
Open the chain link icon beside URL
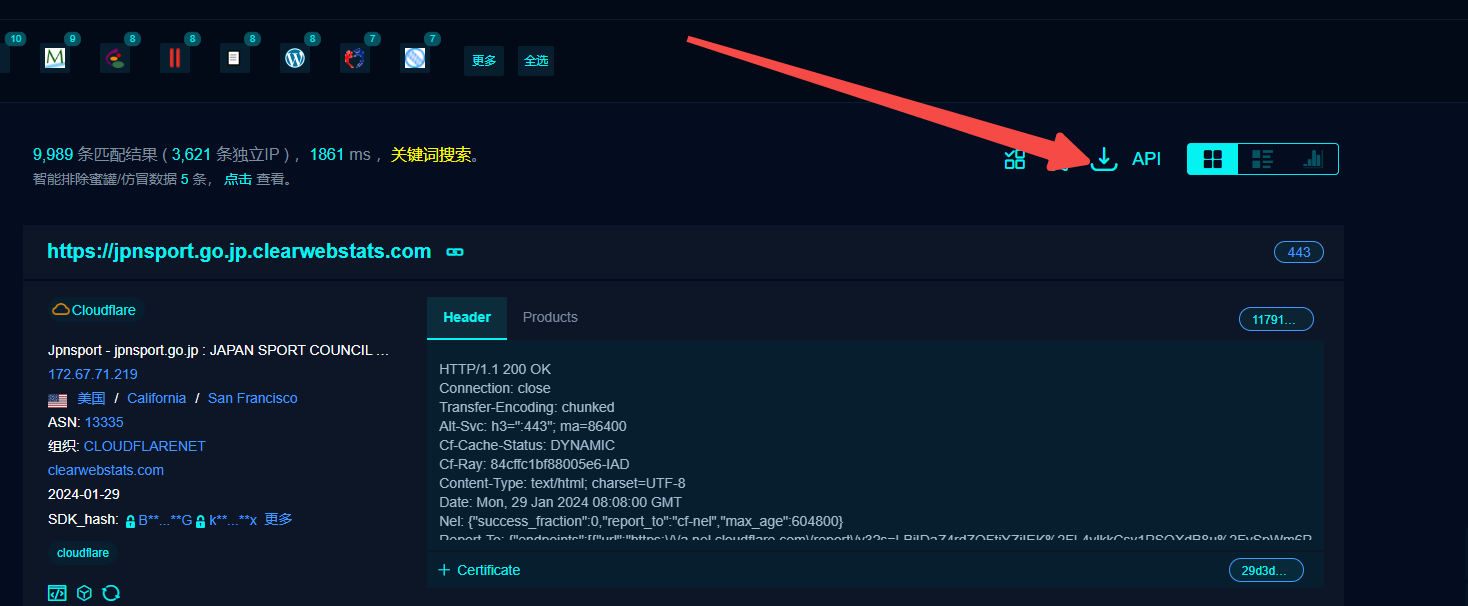point(455,252)
